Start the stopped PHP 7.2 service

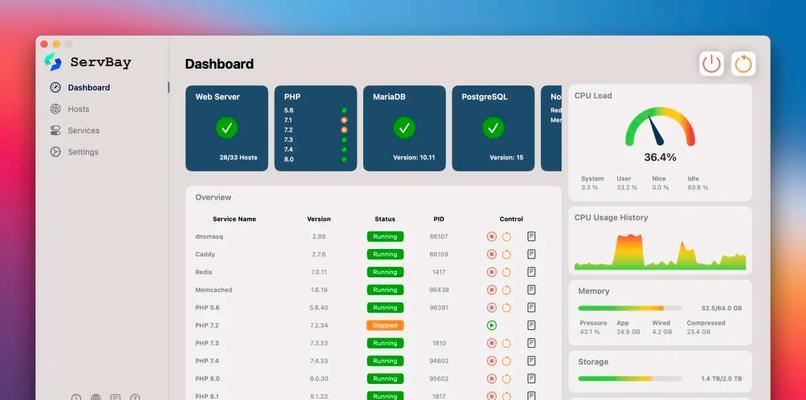[x=491, y=325]
